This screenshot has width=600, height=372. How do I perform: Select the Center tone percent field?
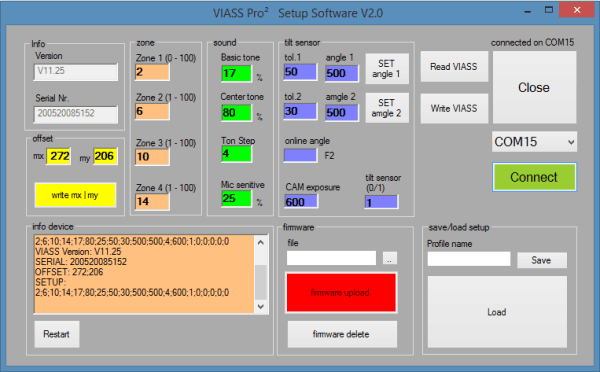coord(236,113)
